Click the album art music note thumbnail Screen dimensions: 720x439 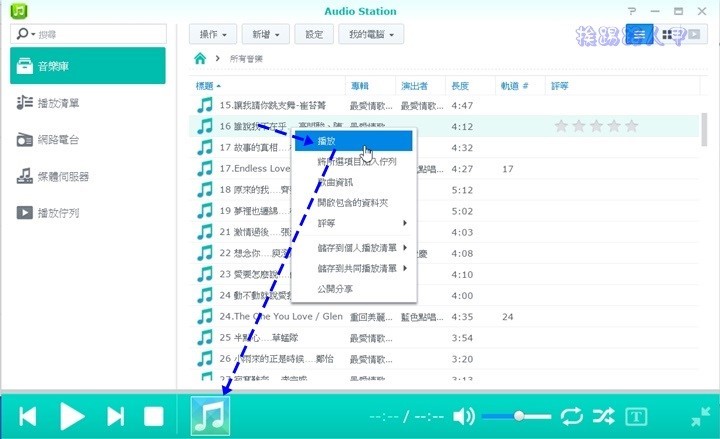coord(210,415)
